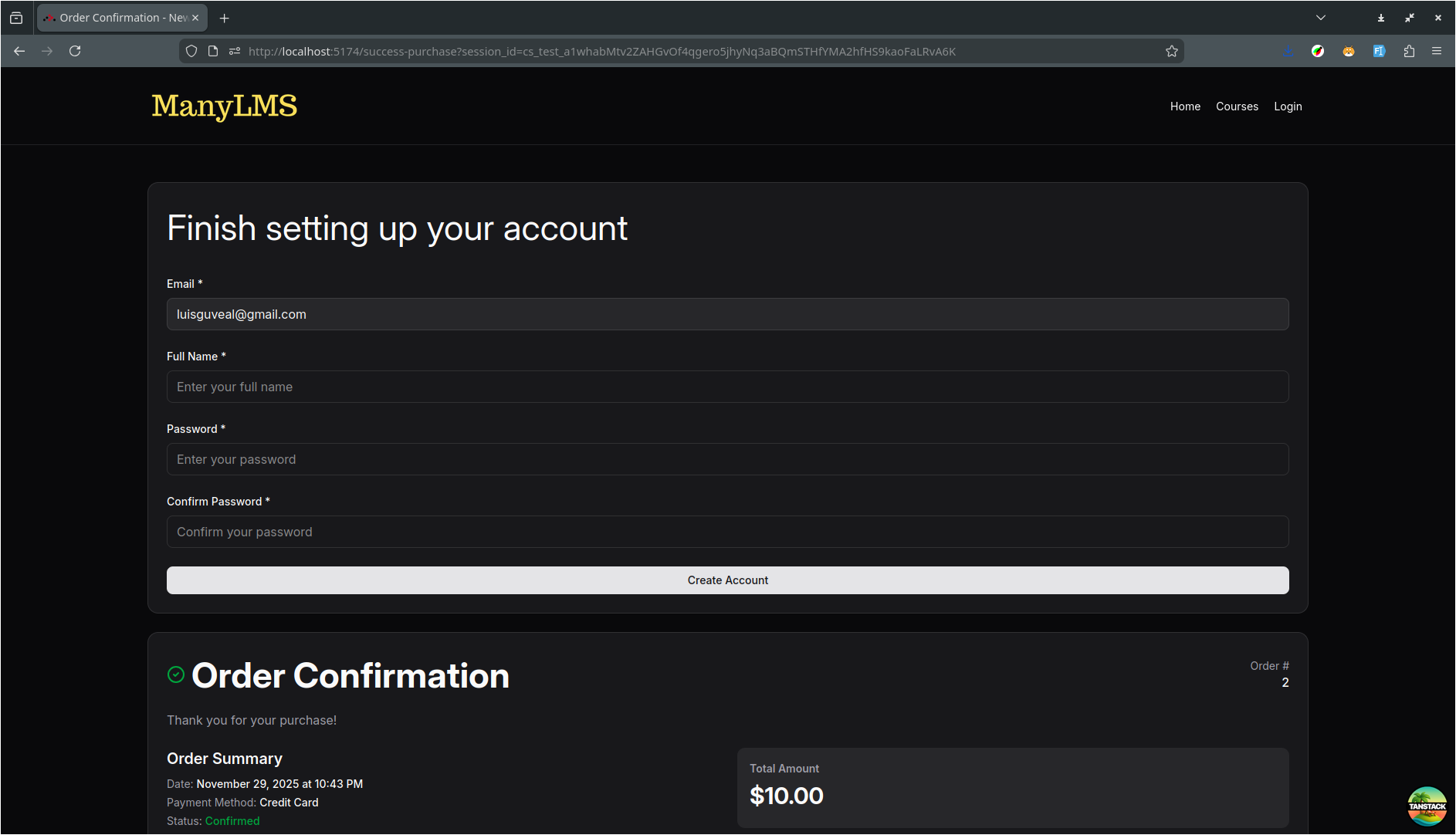The image size is (1456, 835).
Task: Reload the current page
Action: pos(75,51)
